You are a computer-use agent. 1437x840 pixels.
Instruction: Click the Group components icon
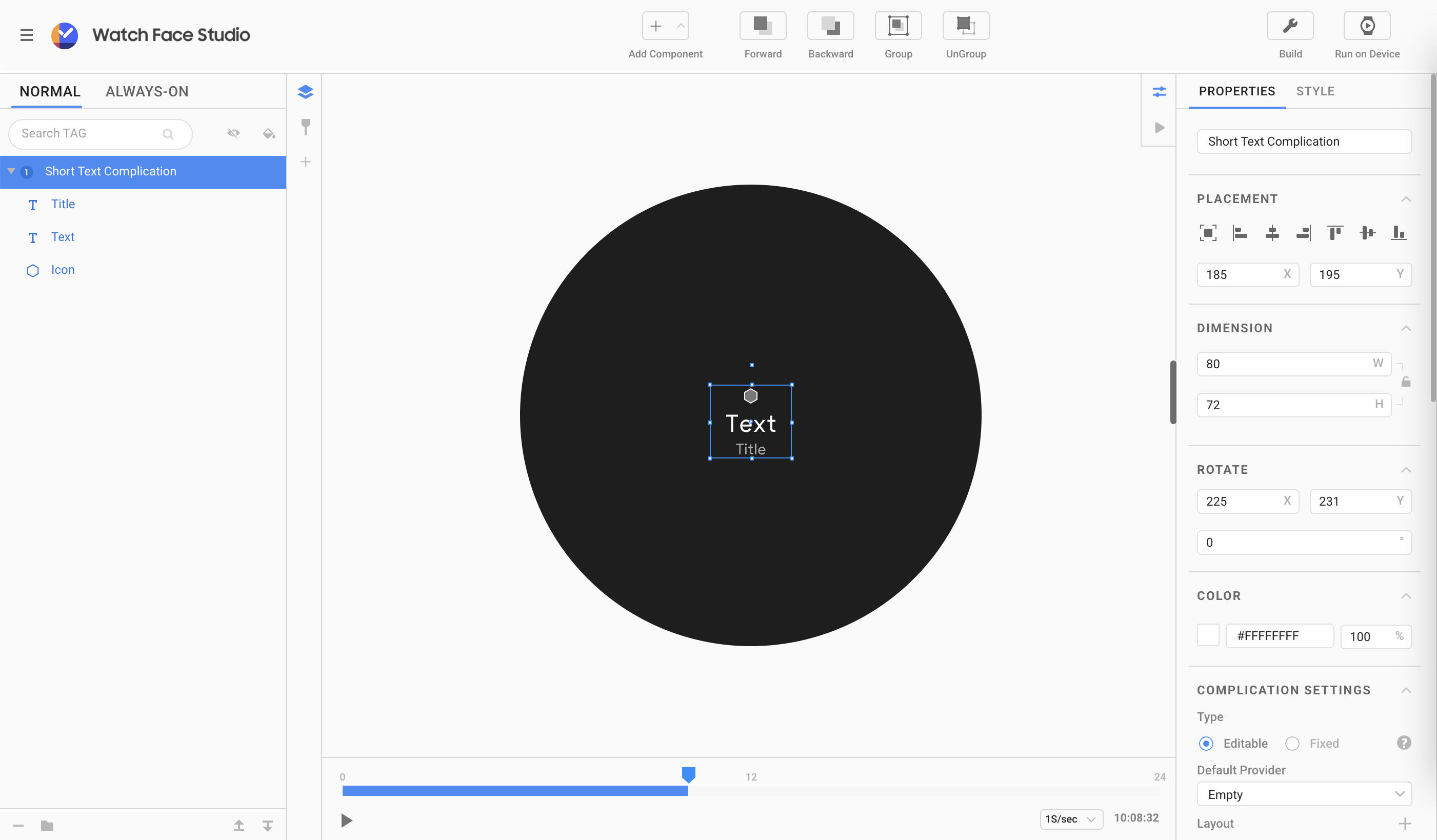[898, 26]
